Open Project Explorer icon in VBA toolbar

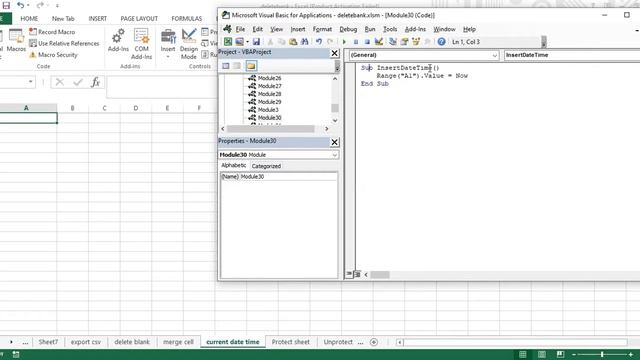pos(393,42)
